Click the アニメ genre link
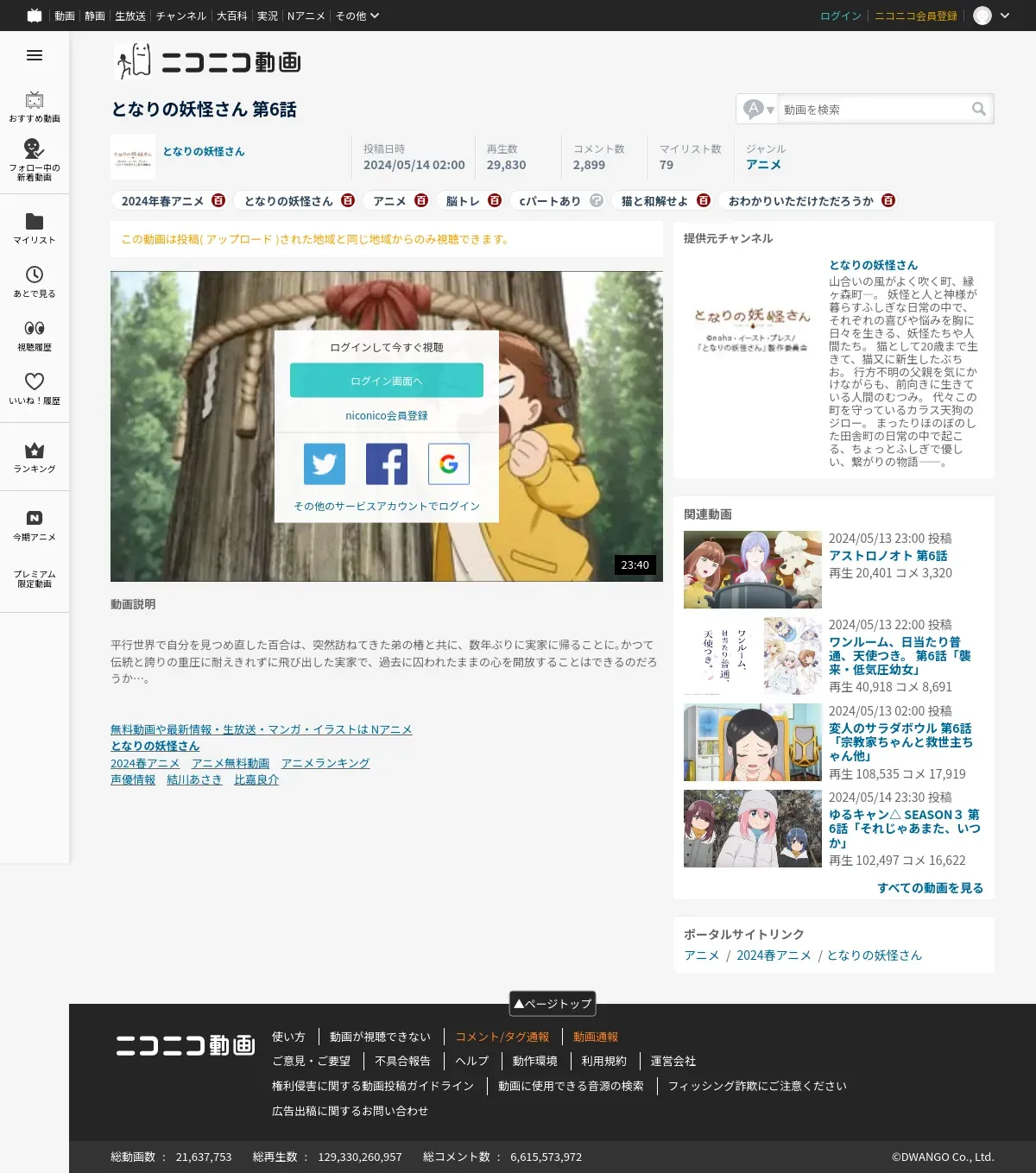This screenshot has width=1036, height=1173. (763, 165)
